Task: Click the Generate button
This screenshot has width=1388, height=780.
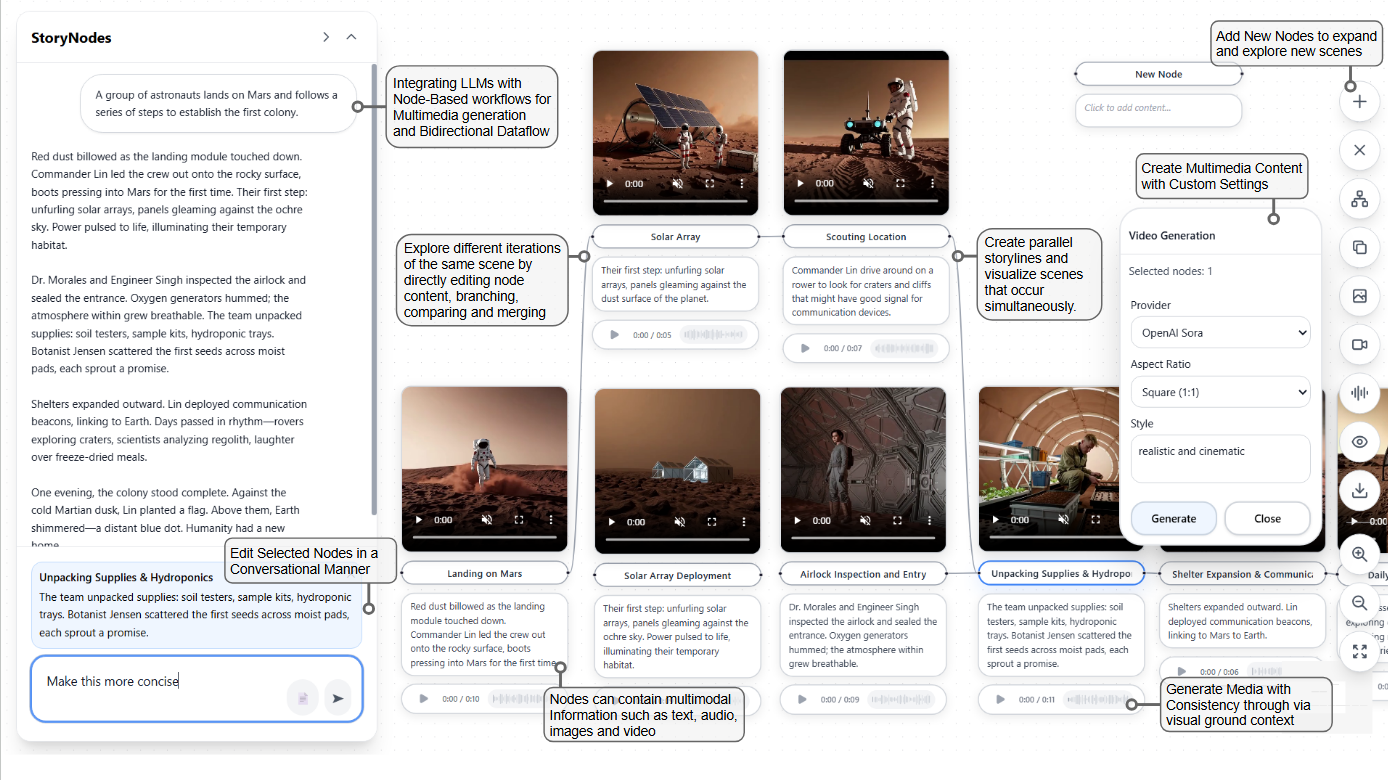Action: pos(1173,518)
